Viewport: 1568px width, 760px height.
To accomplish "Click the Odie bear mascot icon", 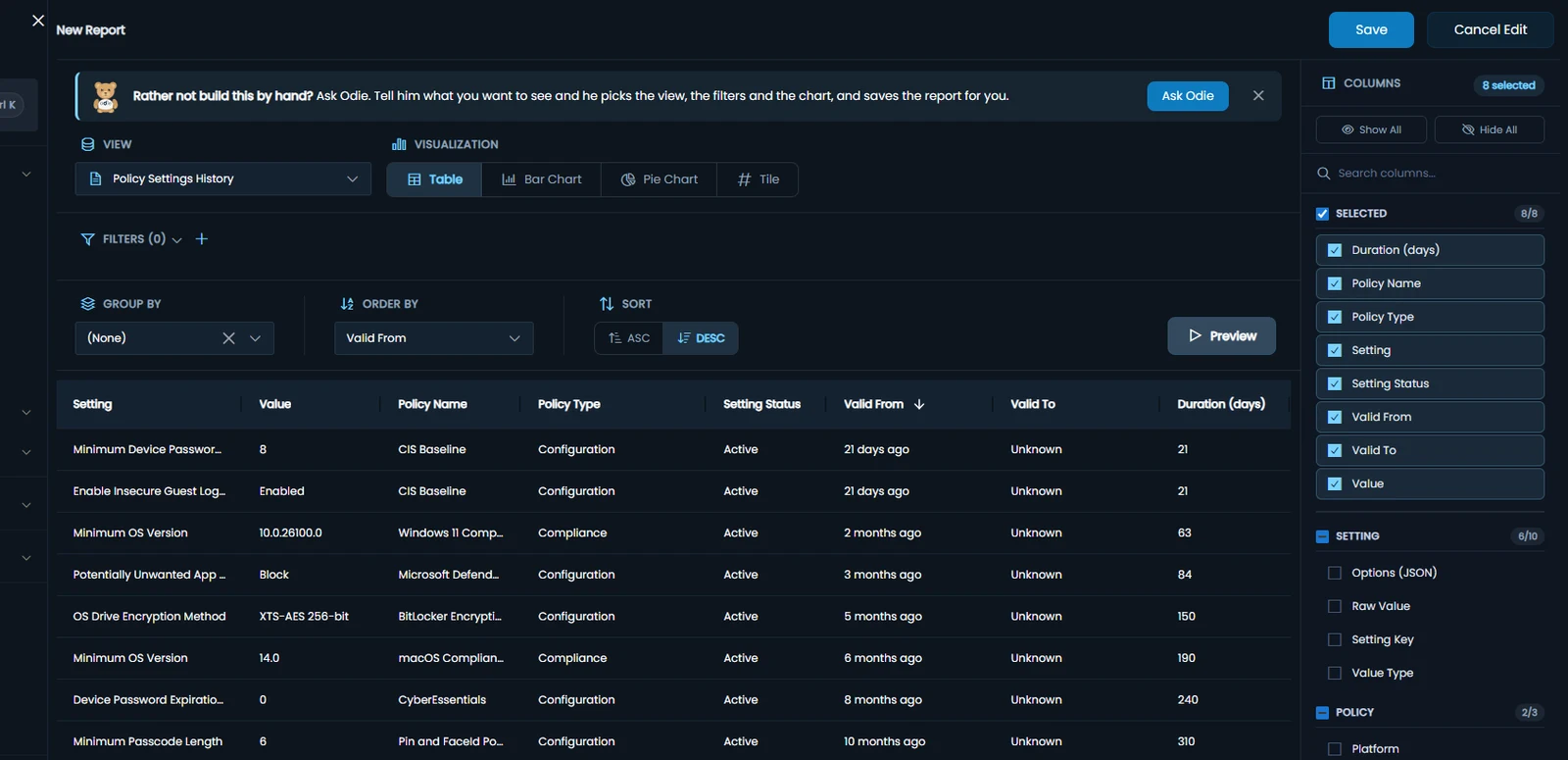I will [x=106, y=96].
